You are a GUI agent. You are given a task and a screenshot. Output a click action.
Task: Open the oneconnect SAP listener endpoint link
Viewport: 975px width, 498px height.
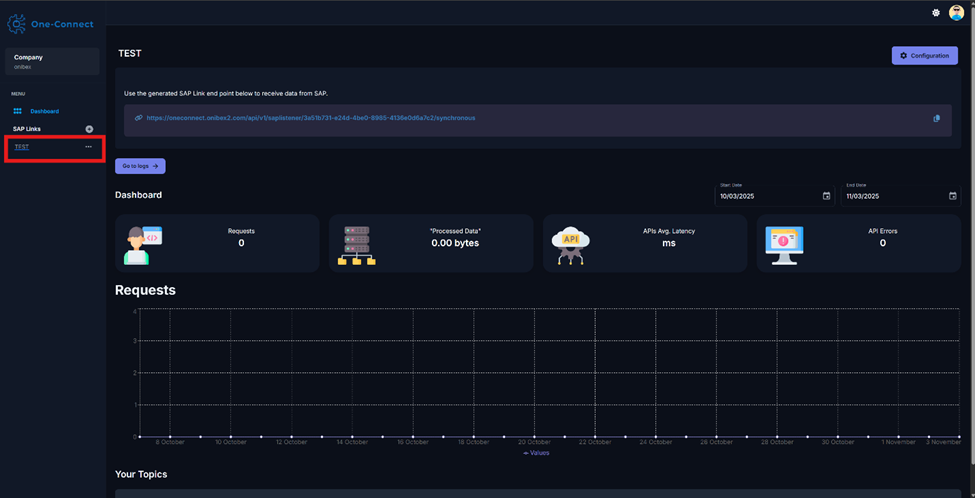(310, 118)
